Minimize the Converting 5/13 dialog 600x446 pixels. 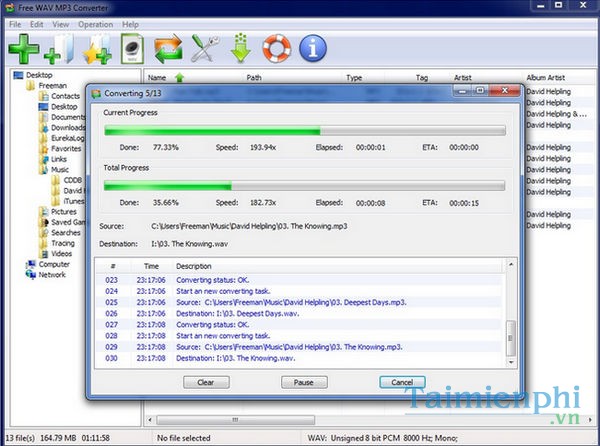[x=462, y=91]
